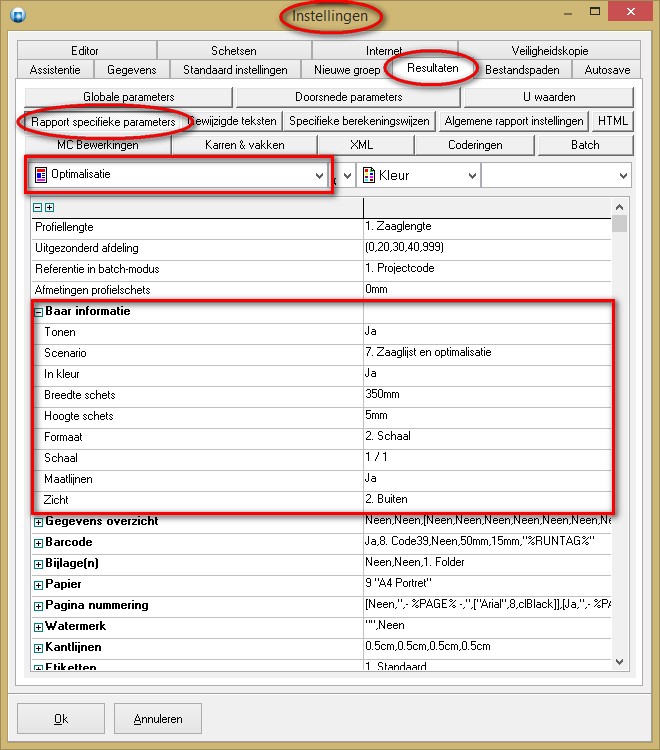Image resolution: width=660 pixels, height=750 pixels.
Task: Click '1. Projectcode' value
Action: [400, 268]
